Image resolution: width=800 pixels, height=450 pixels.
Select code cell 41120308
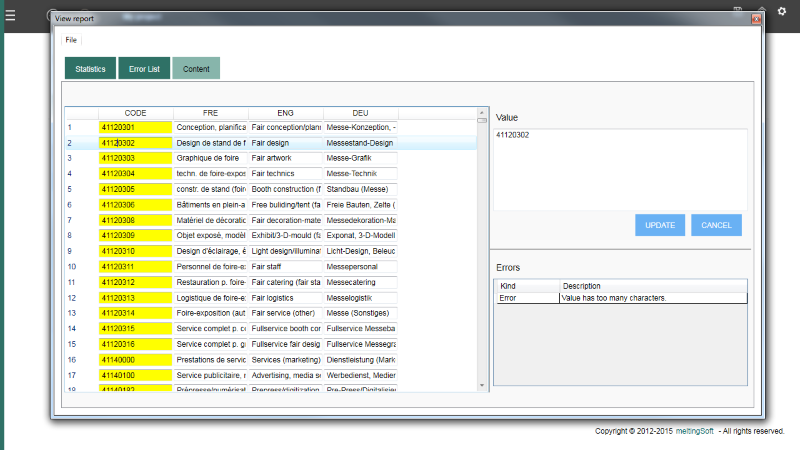click(x=135, y=220)
